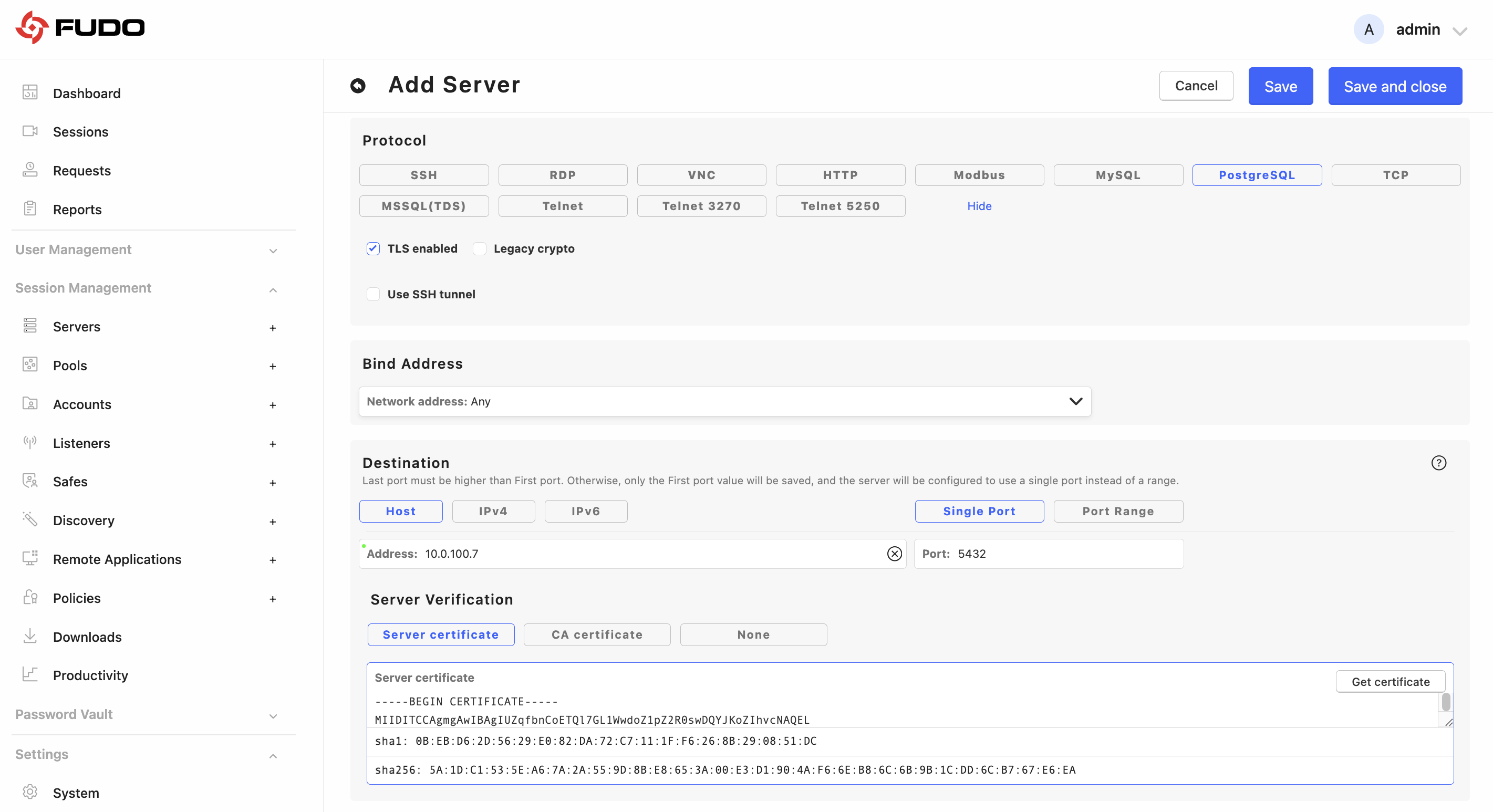Image resolution: width=1493 pixels, height=812 pixels.
Task: Select the Modbus protocol
Action: tap(980, 175)
